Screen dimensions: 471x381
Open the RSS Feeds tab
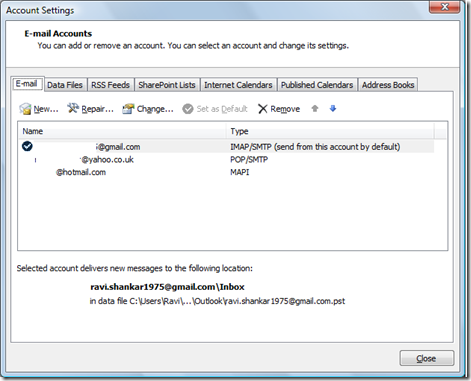click(110, 85)
